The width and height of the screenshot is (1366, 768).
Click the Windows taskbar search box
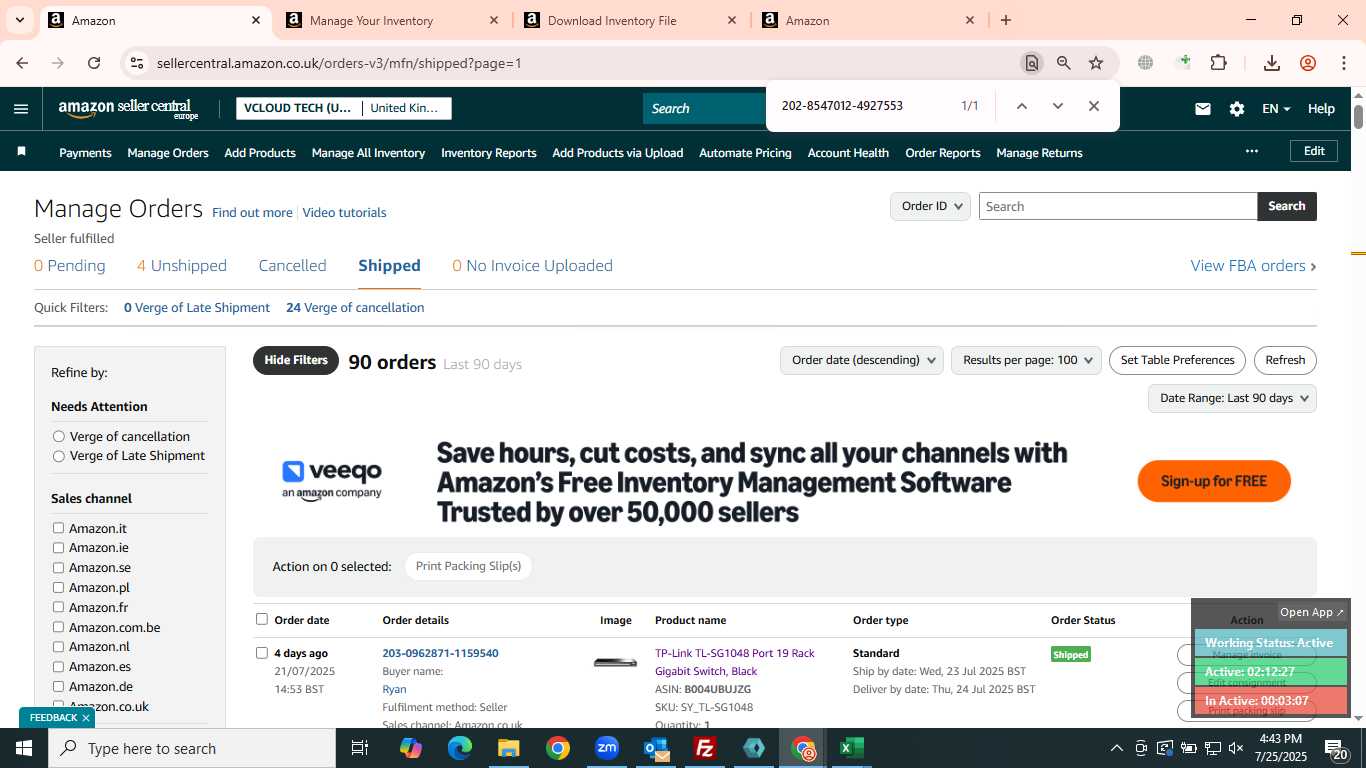pos(192,748)
